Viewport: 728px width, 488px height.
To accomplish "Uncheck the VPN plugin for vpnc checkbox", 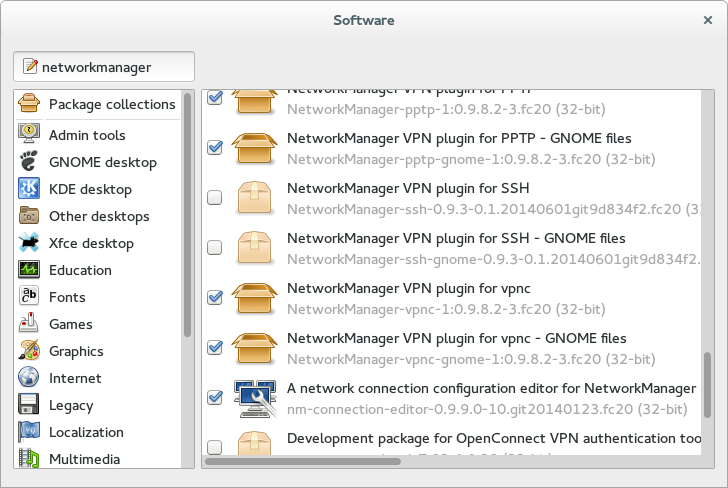I will tap(215, 297).
